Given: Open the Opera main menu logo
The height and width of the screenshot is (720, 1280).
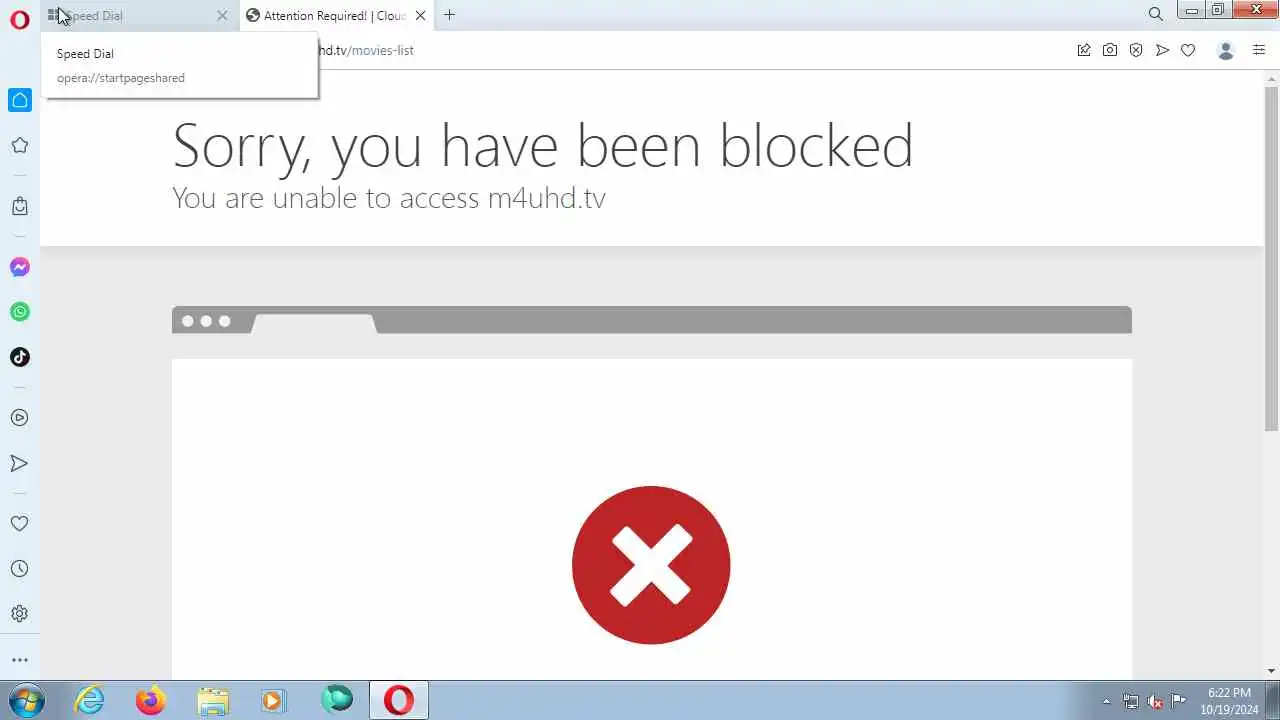Looking at the screenshot, I should [20, 20].
